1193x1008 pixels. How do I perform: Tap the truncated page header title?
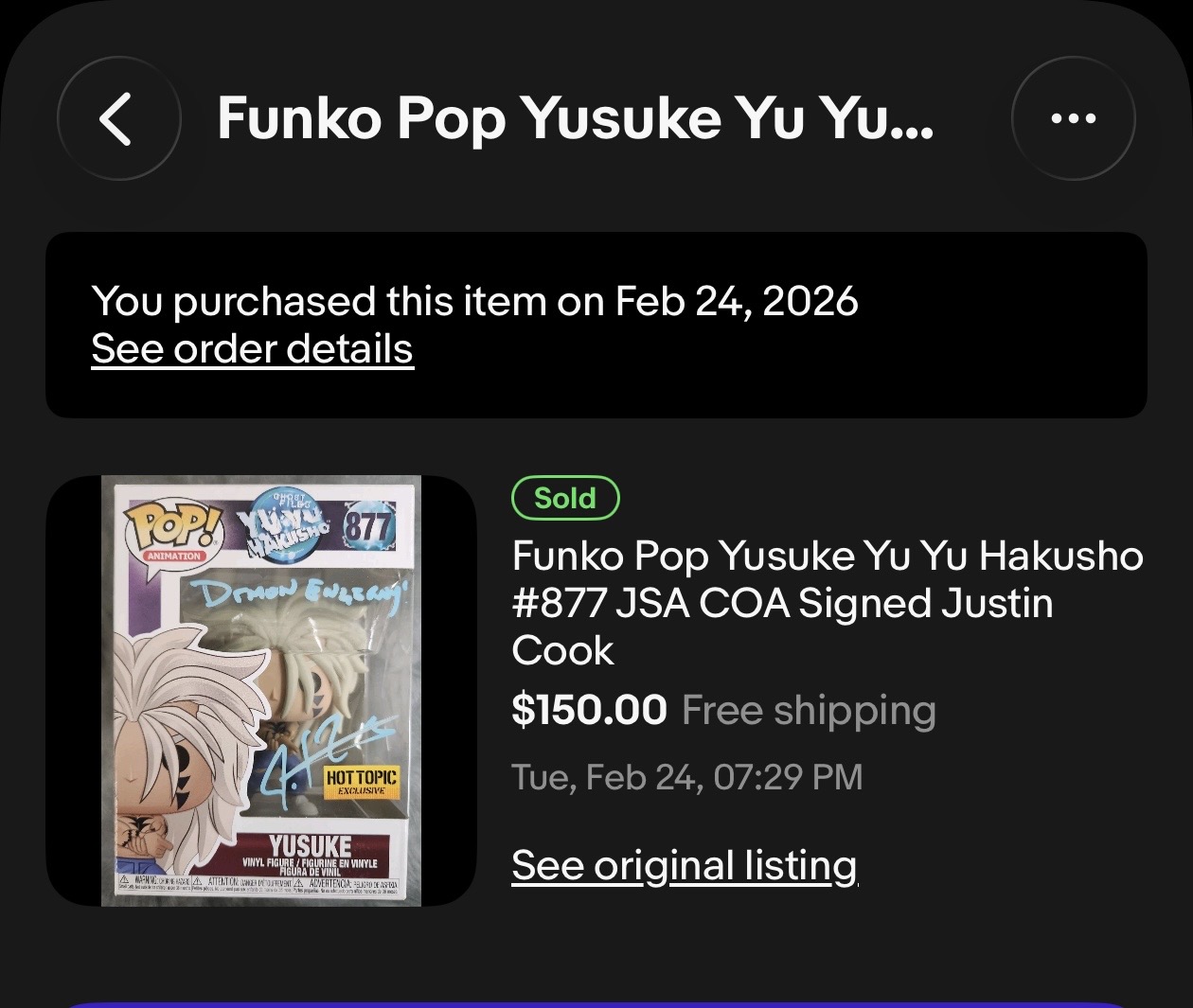click(575, 119)
